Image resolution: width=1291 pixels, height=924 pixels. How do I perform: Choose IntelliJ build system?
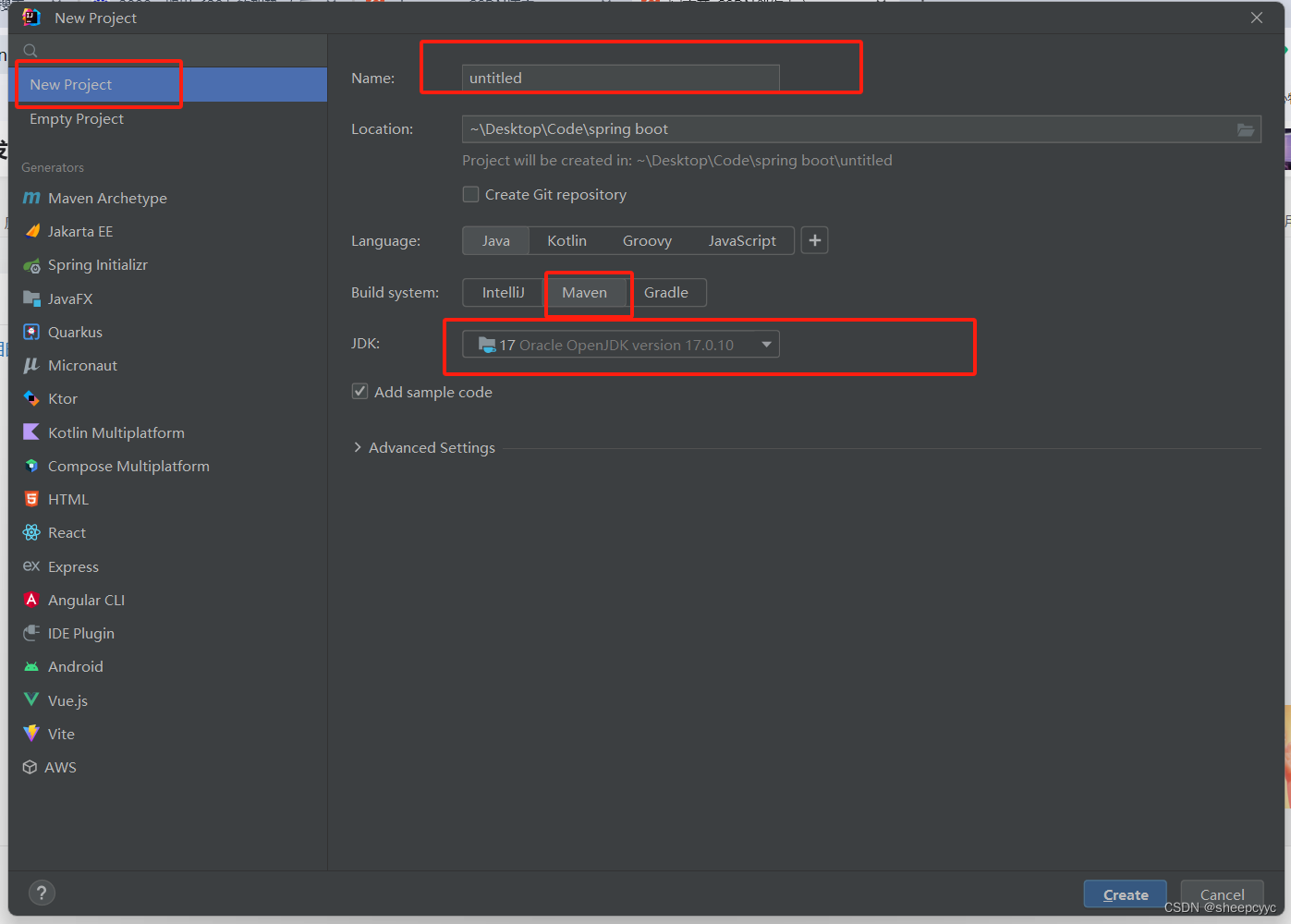point(503,292)
